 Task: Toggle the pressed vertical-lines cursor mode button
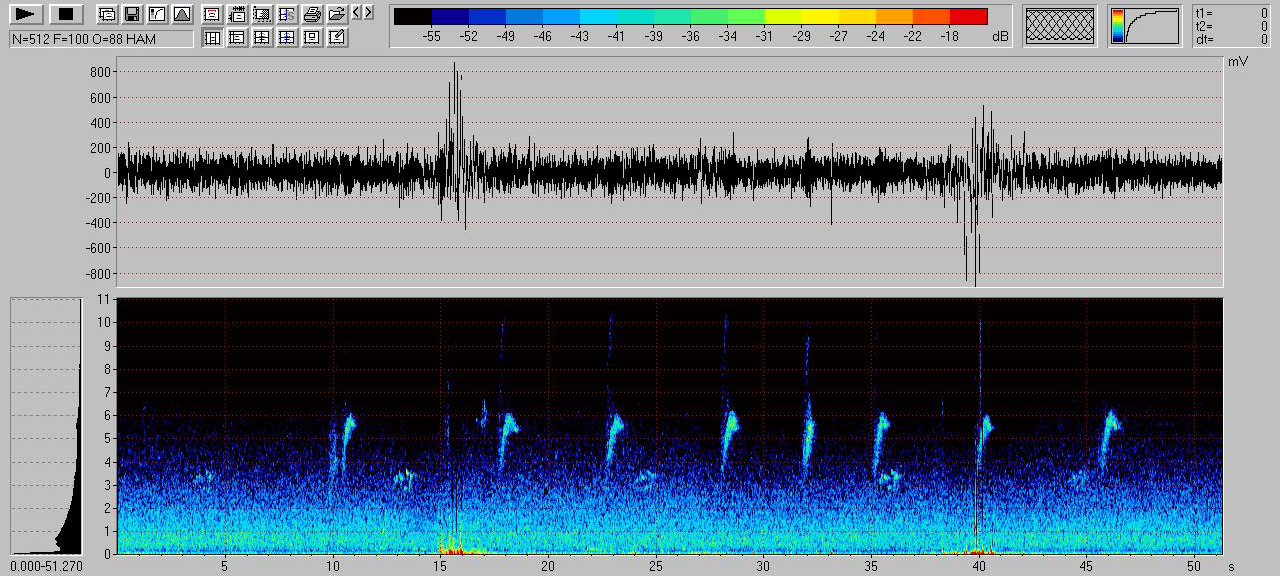tap(212, 38)
